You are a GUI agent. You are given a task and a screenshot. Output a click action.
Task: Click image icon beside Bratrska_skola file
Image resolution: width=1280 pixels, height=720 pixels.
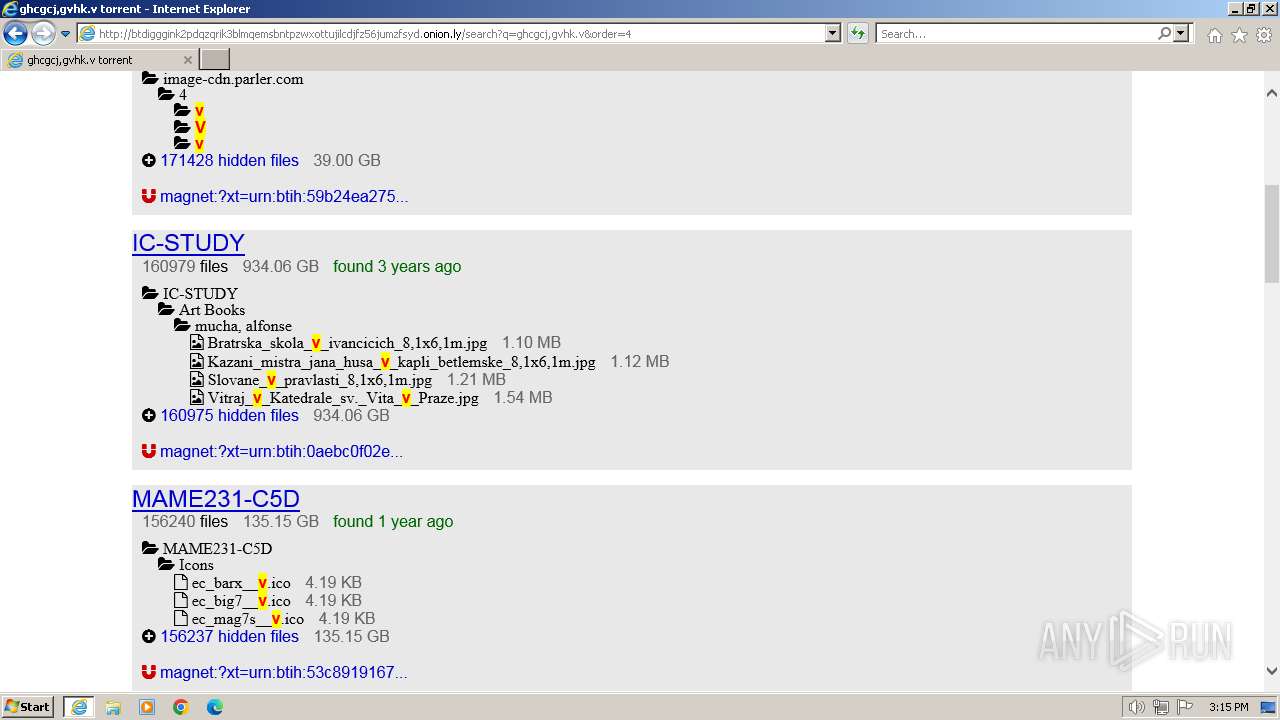197,342
